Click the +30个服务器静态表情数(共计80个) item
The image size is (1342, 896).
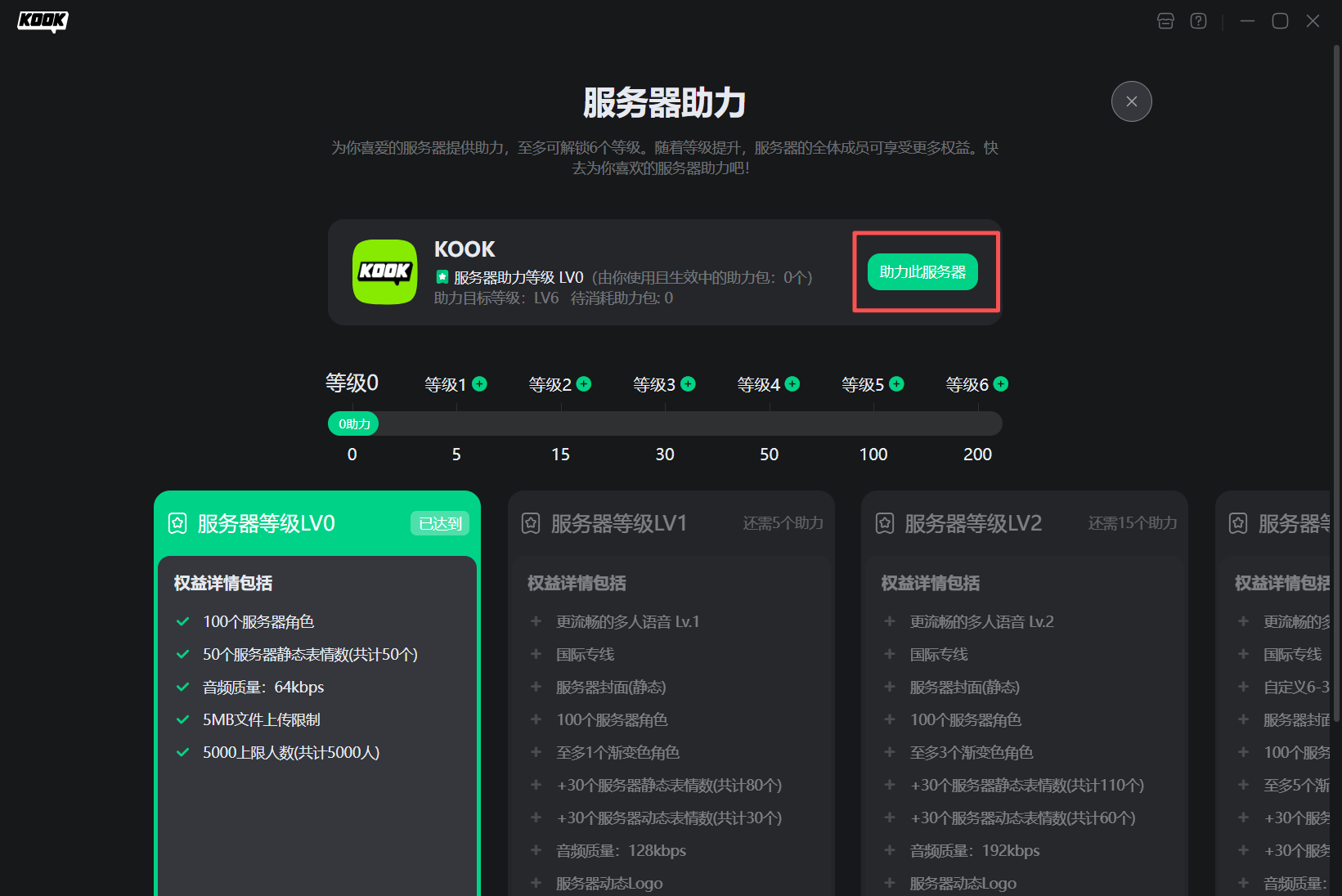[669, 785]
